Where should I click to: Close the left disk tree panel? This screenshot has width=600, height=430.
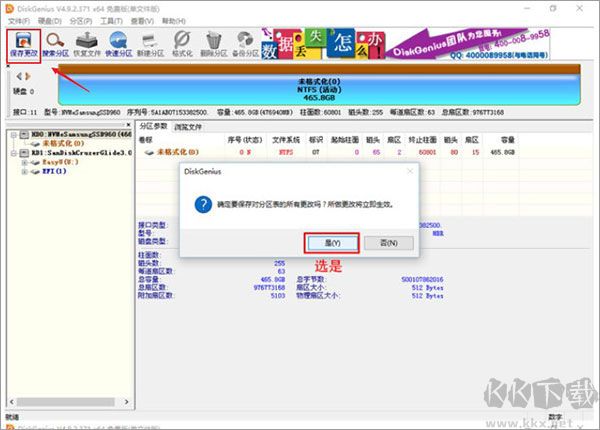(x=129, y=125)
